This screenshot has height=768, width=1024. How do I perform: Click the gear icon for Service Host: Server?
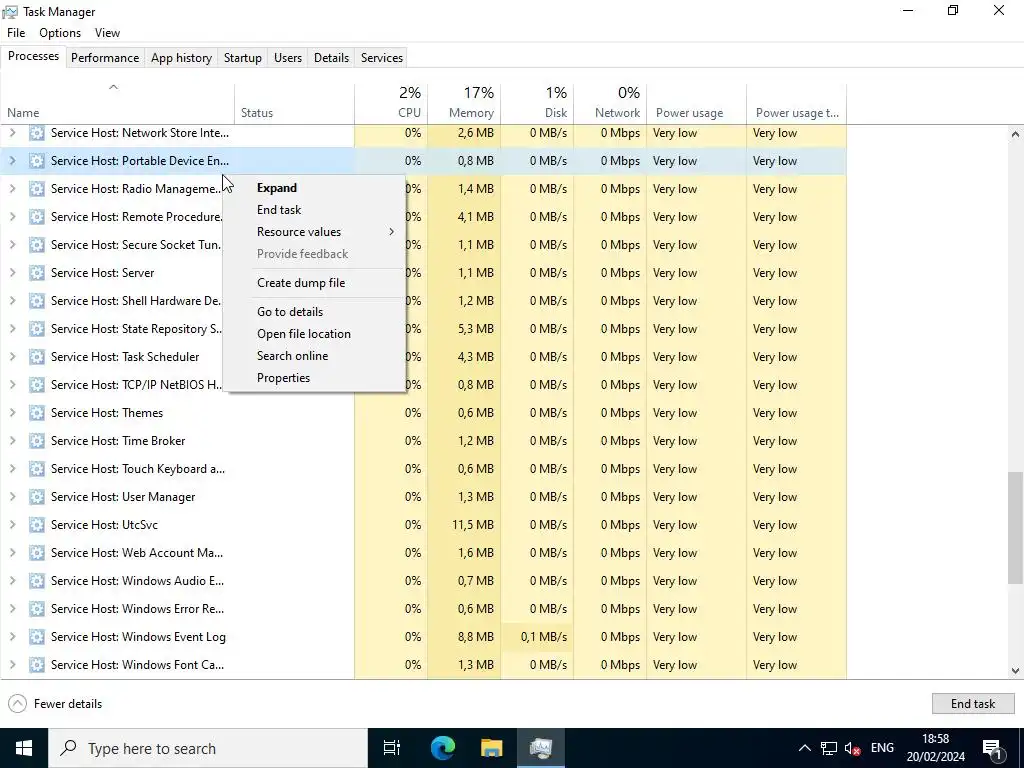37,273
